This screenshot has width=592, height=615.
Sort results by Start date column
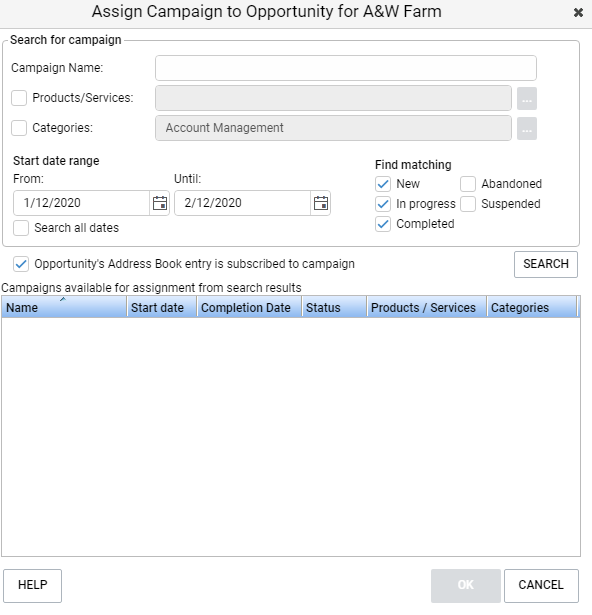point(162,307)
